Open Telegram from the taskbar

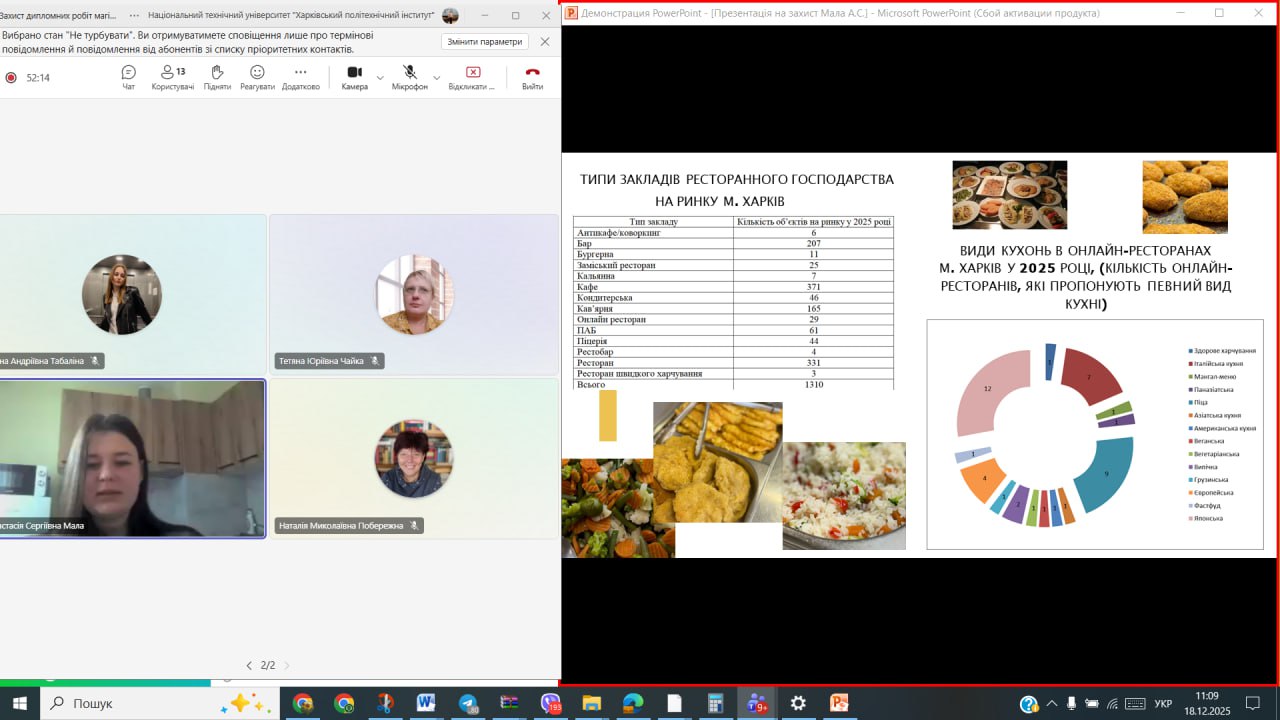[x=468, y=703]
